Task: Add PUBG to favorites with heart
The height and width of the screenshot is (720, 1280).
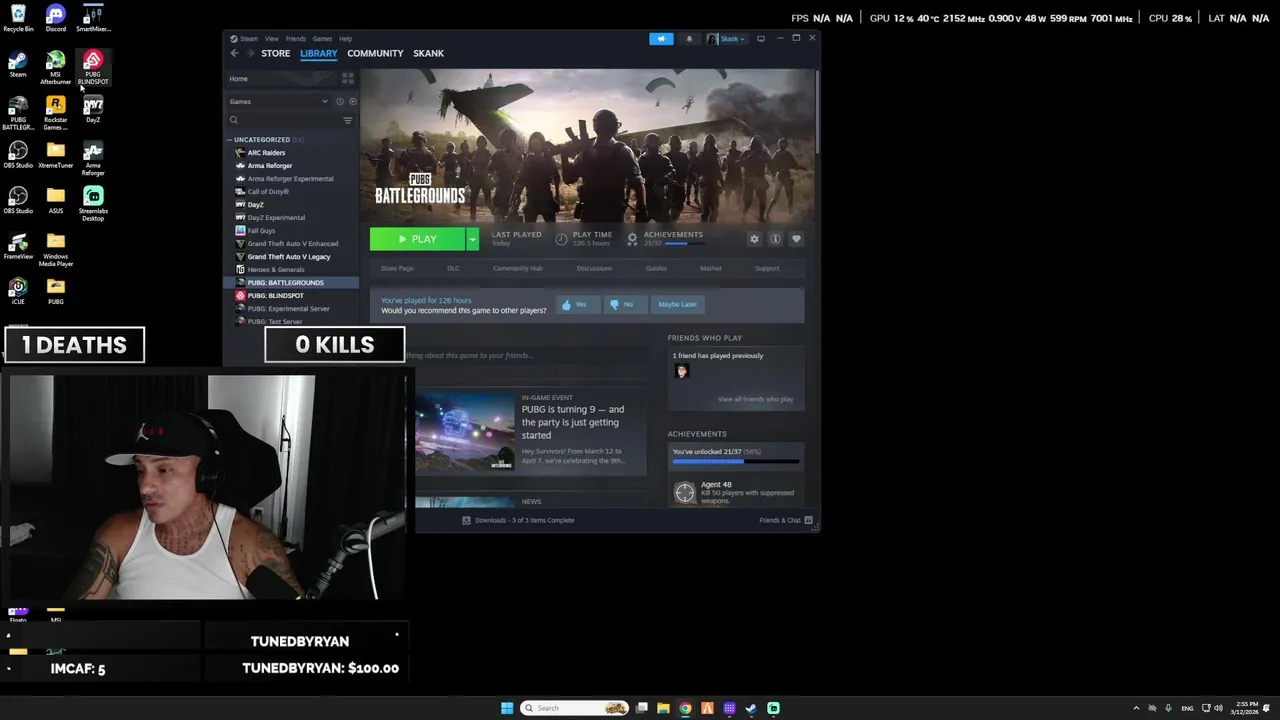Action: pyautogui.click(x=796, y=239)
